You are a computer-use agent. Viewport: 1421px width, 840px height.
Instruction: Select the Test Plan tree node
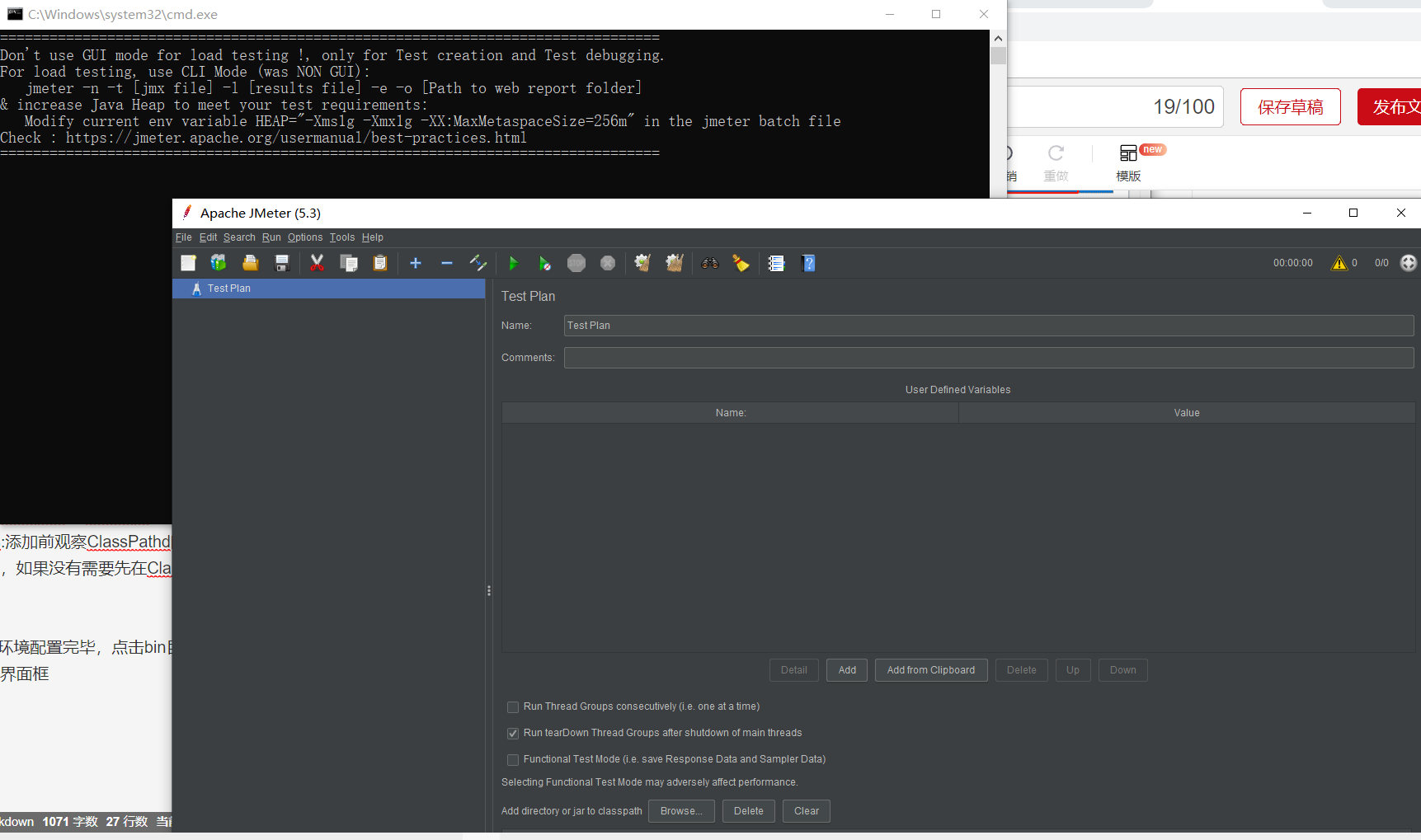(x=328, y=289)
